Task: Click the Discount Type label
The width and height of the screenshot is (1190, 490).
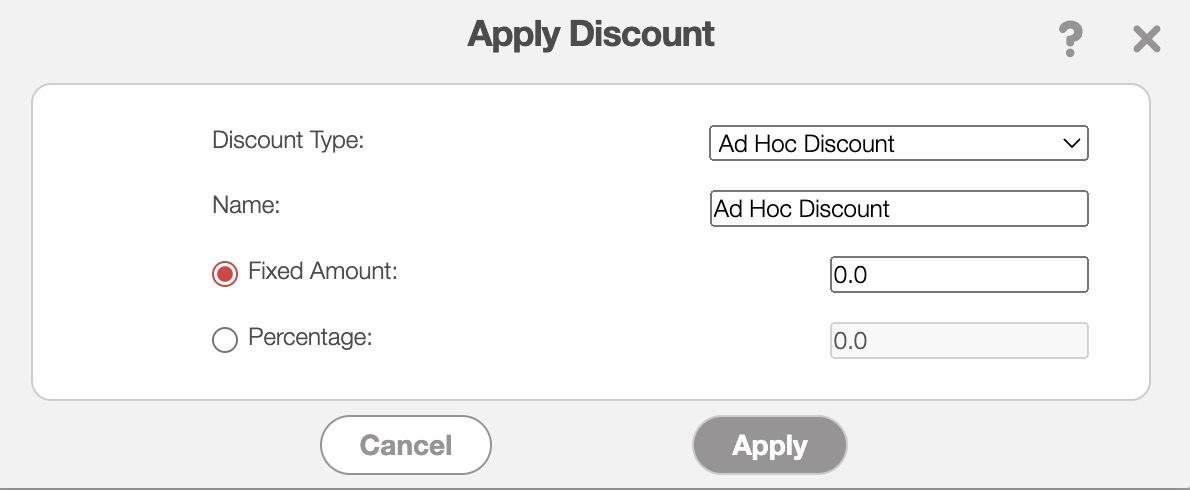Action: pos(288,140)
